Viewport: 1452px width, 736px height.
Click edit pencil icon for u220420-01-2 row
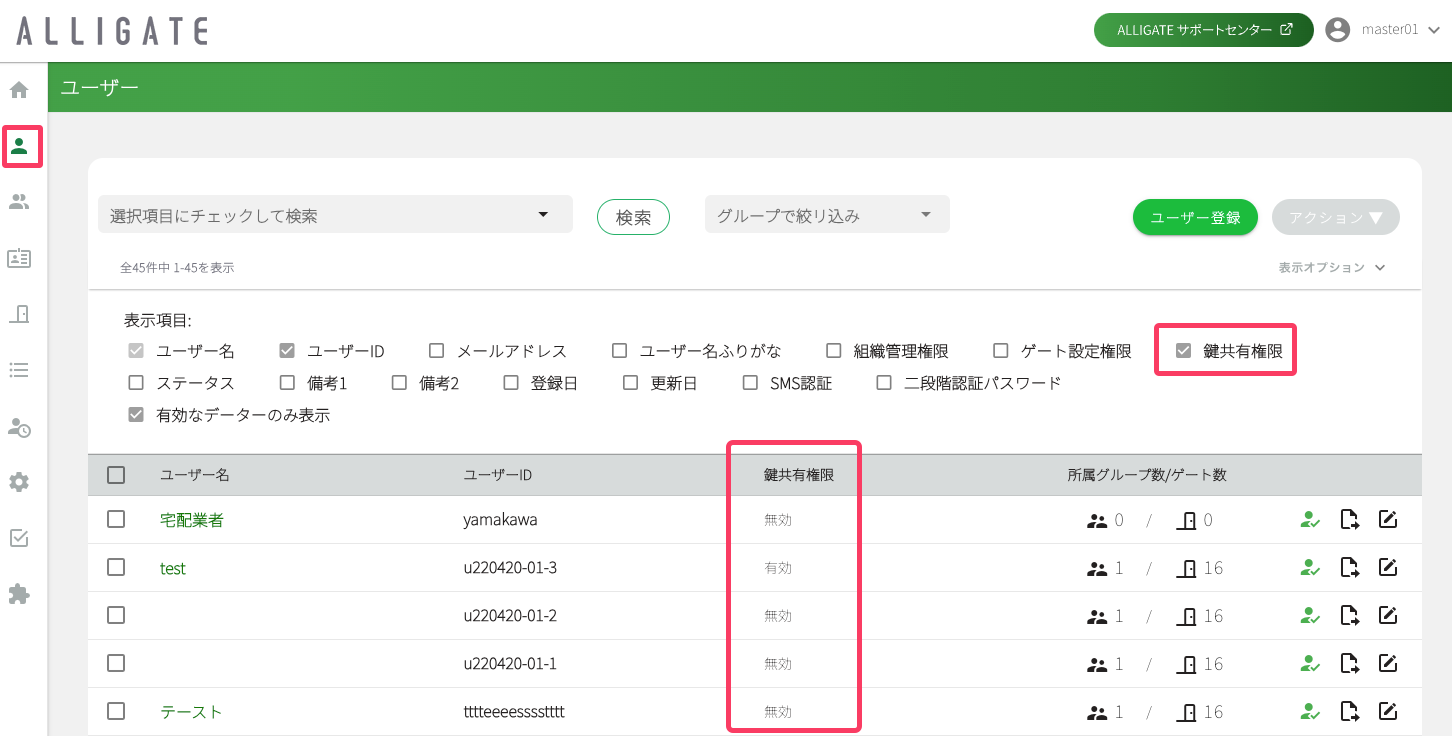[1387, 615]
